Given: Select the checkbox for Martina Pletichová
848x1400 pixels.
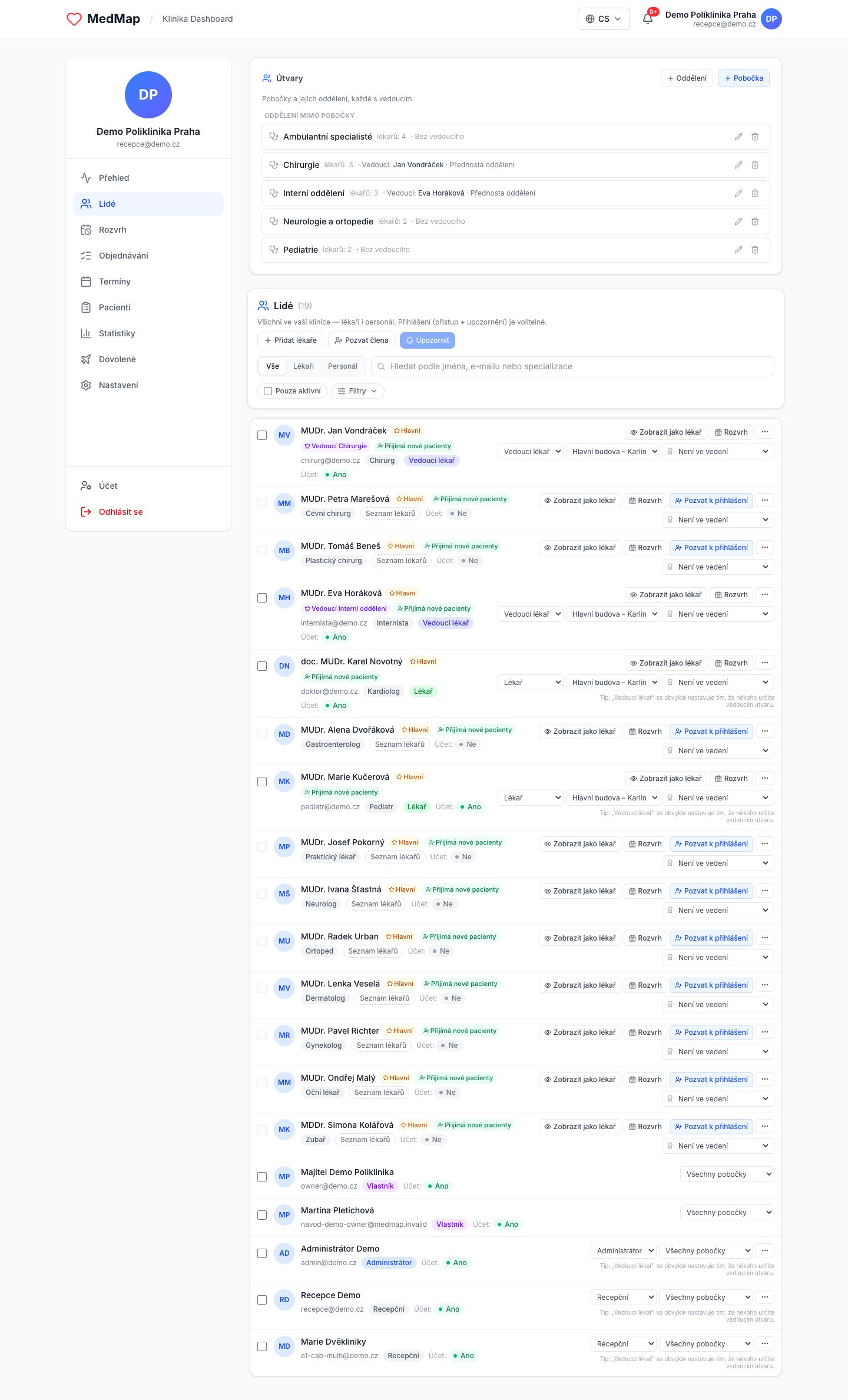Looking at the screenshot, I should point(262,1215).
